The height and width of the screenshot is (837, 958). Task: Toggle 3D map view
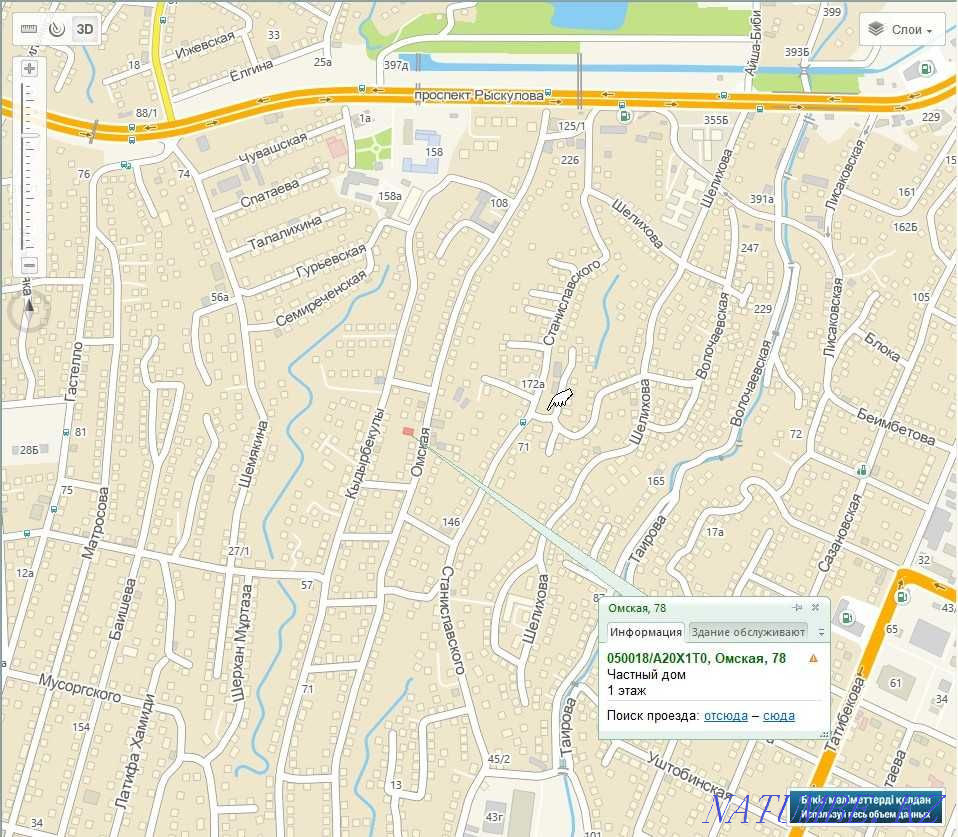point(85,29)
